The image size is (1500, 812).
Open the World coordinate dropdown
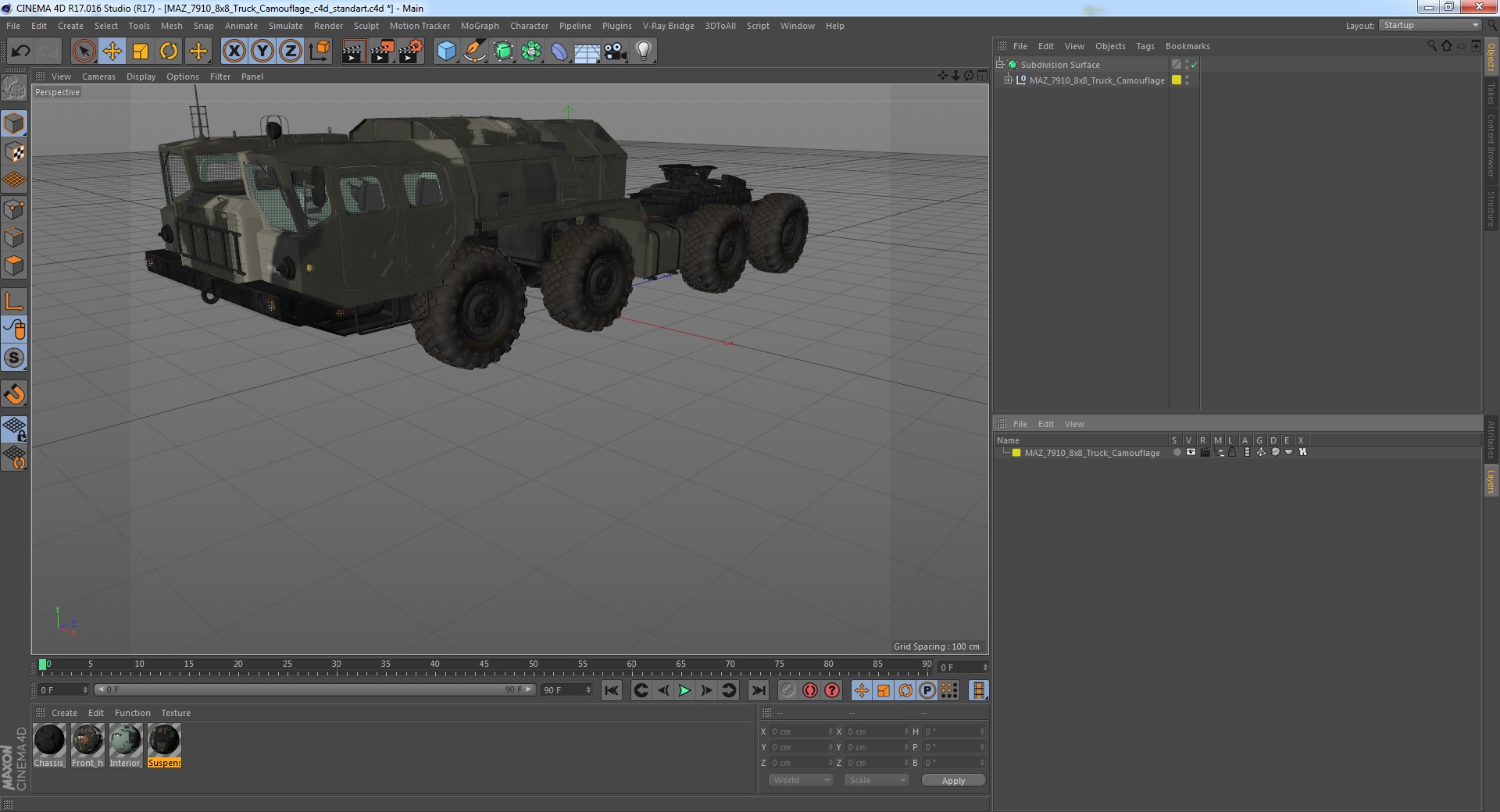(801, 780)
